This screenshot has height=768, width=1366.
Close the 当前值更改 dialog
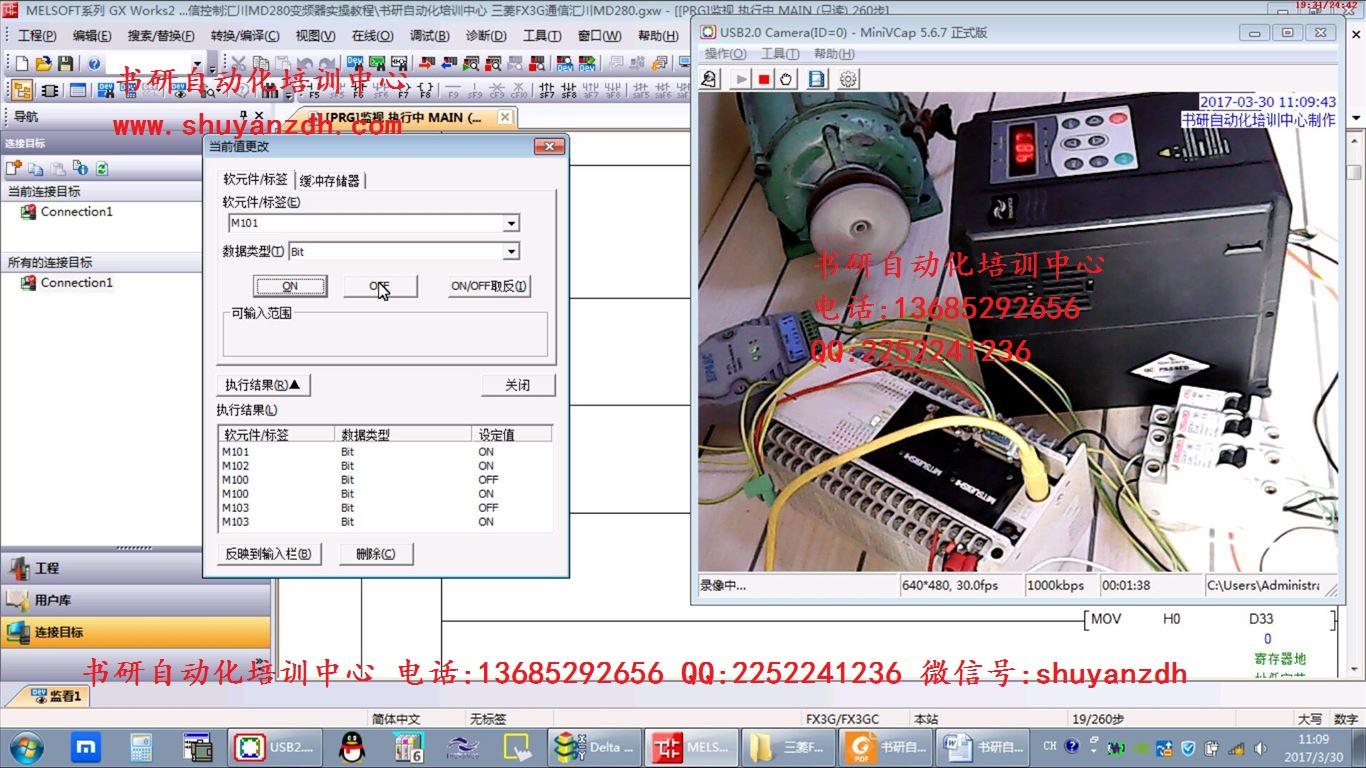pyautogui.click(x=549, y=146)
